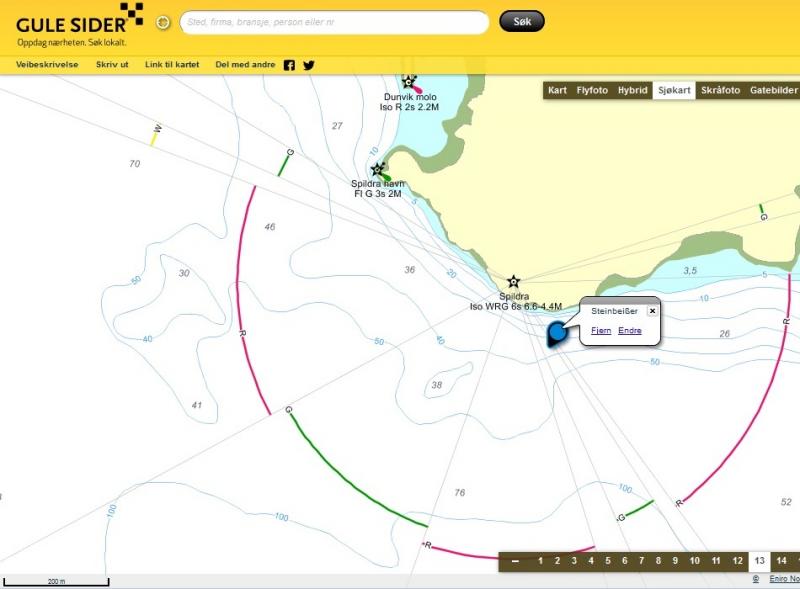Image resolution: width=800 pixels, height=589 pixels.
Task: Click the blue Steinbeißer map pin
Action: (x=558, y=334)
